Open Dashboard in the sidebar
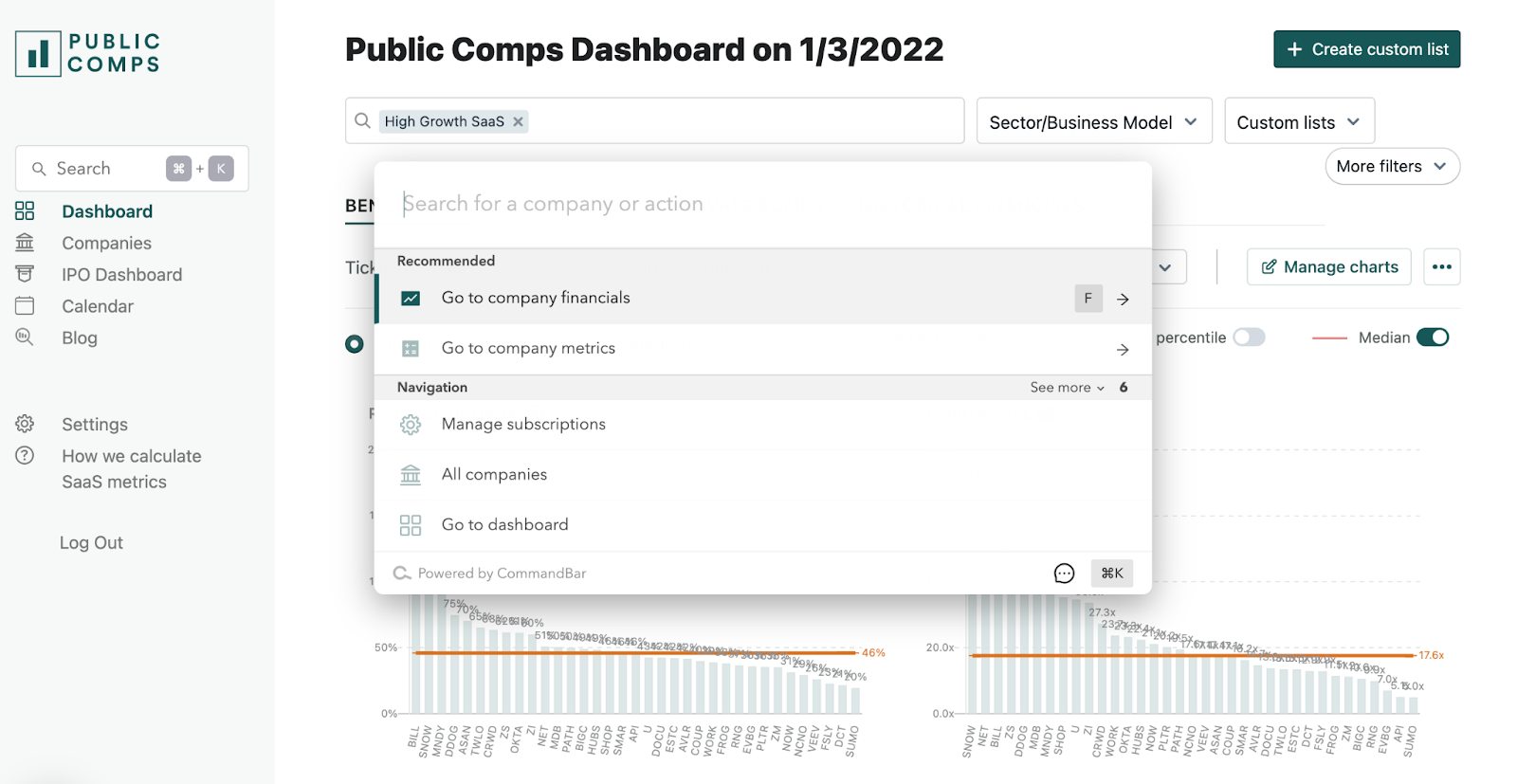Screen dimensions: 1517x784 tap(107, 211)
